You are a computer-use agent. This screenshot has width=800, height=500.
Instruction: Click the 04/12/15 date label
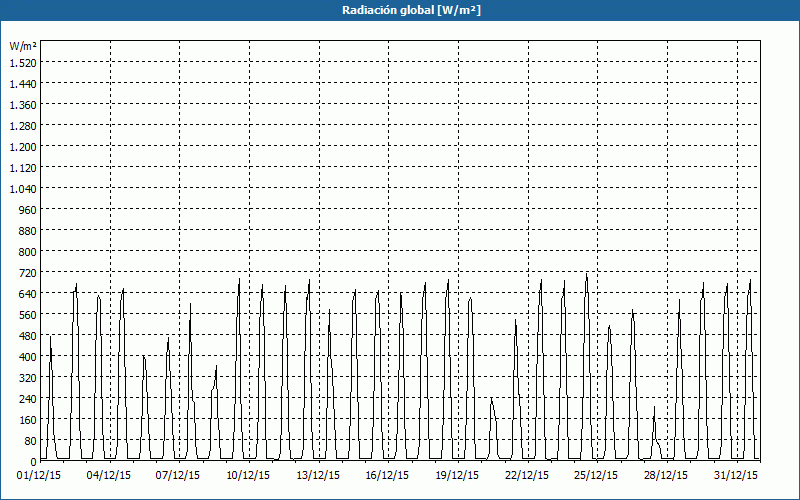[x=109, y=476]
